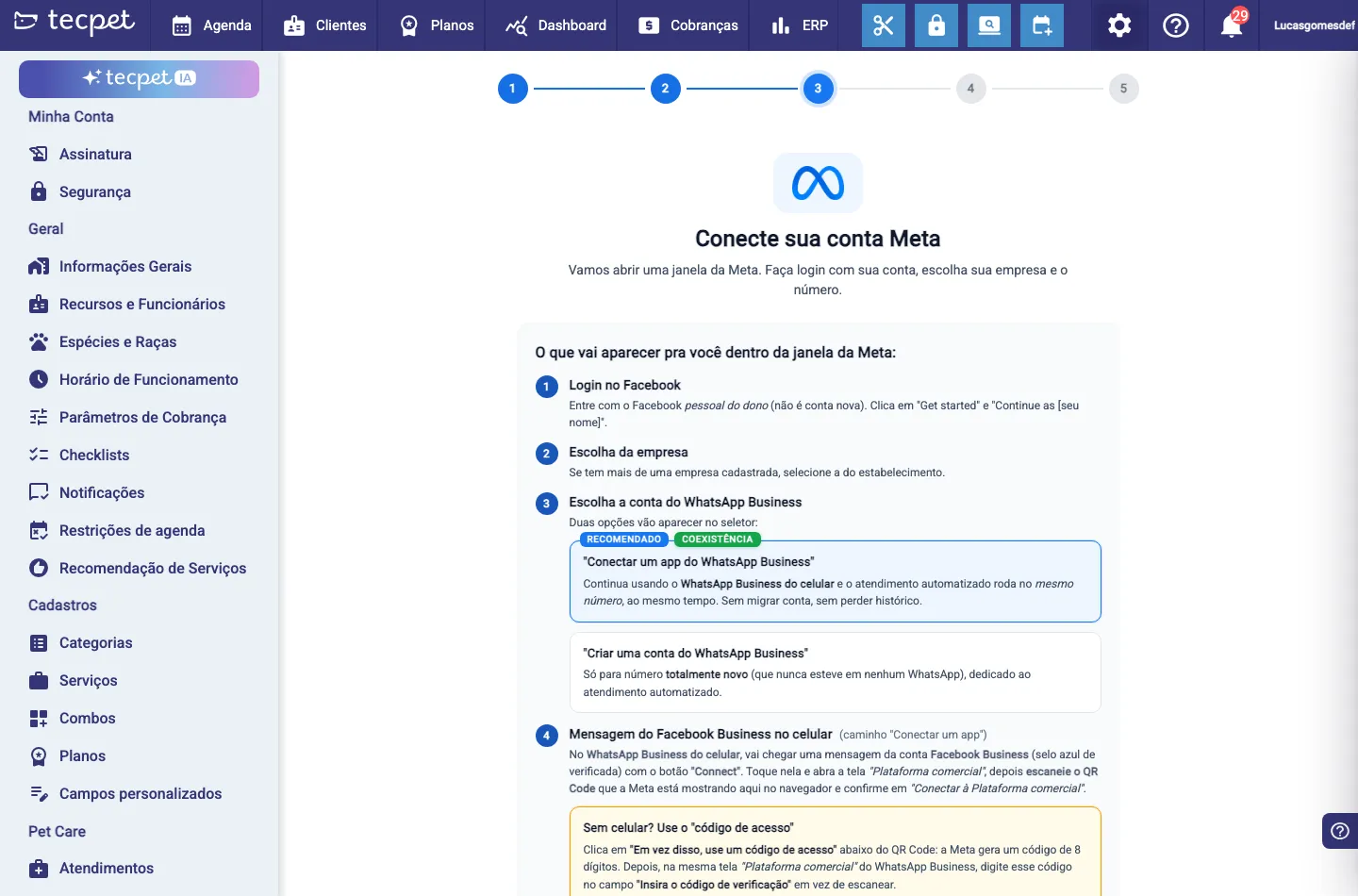Open settings via the gear icon
The image size is (1358, 896).
1119,25
